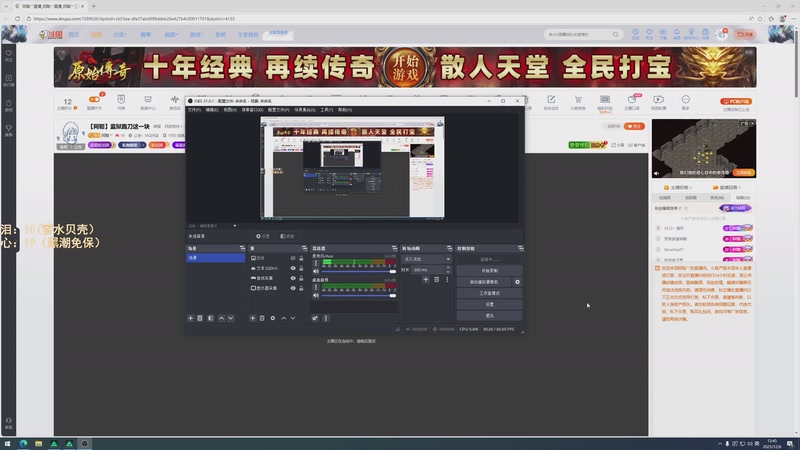Show the hidden top source via crossed eye
The height and width of the screenshot is (450, 800).
click(293, 259)
